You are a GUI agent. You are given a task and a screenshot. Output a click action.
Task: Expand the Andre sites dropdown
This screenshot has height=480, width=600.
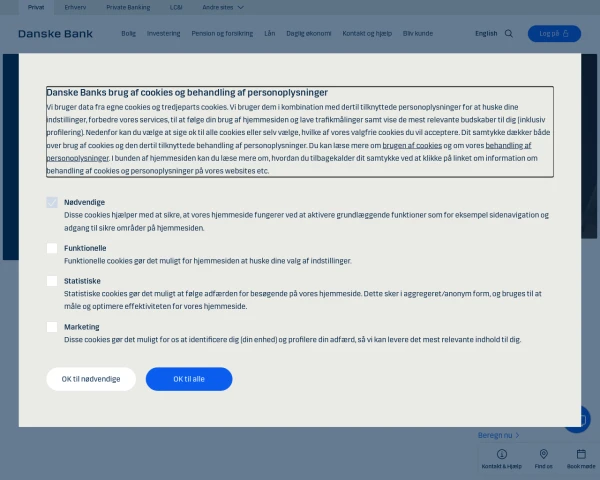[223, 7]
